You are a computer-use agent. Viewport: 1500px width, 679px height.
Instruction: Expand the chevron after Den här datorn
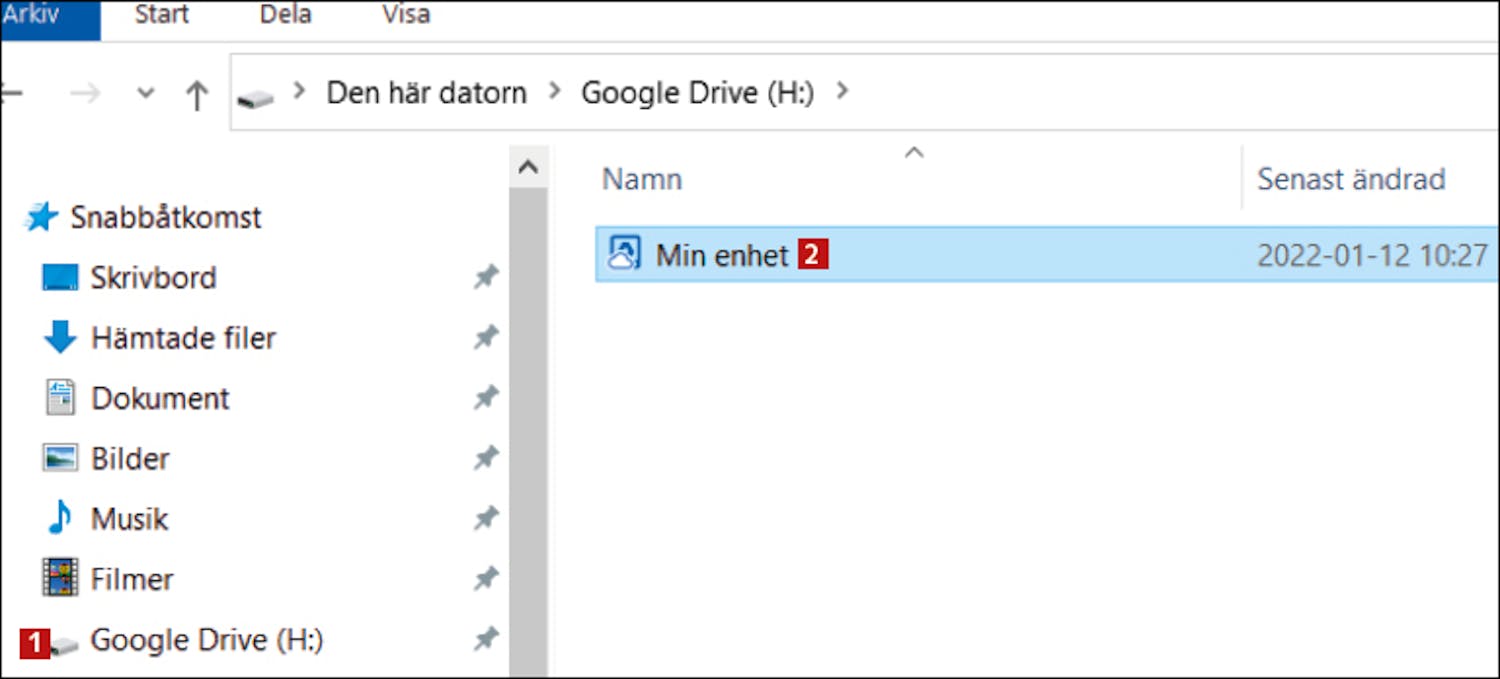click(x=554, y=93)
